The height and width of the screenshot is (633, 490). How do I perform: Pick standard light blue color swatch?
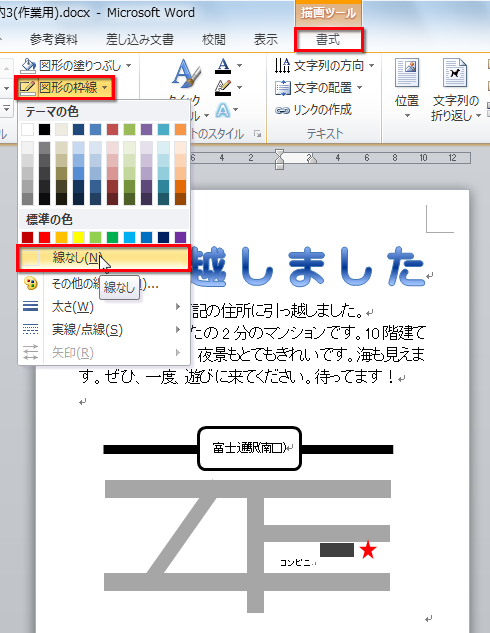click(130, 237)
